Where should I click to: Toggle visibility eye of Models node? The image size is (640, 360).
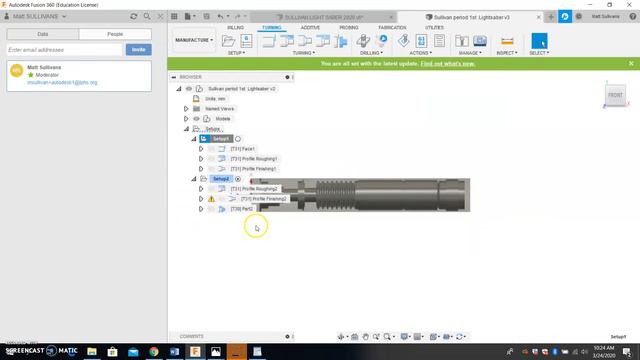[x=196, y=119]
